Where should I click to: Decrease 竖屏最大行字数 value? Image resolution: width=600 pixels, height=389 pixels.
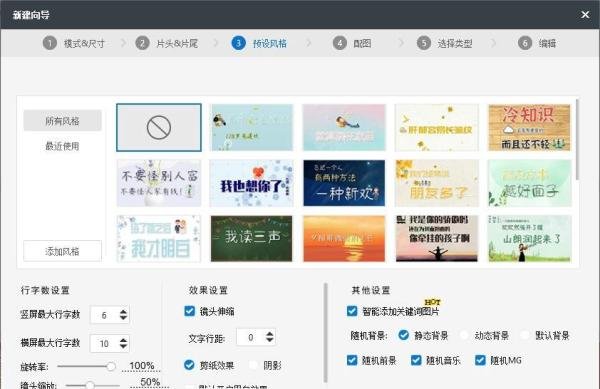[123, 318]
